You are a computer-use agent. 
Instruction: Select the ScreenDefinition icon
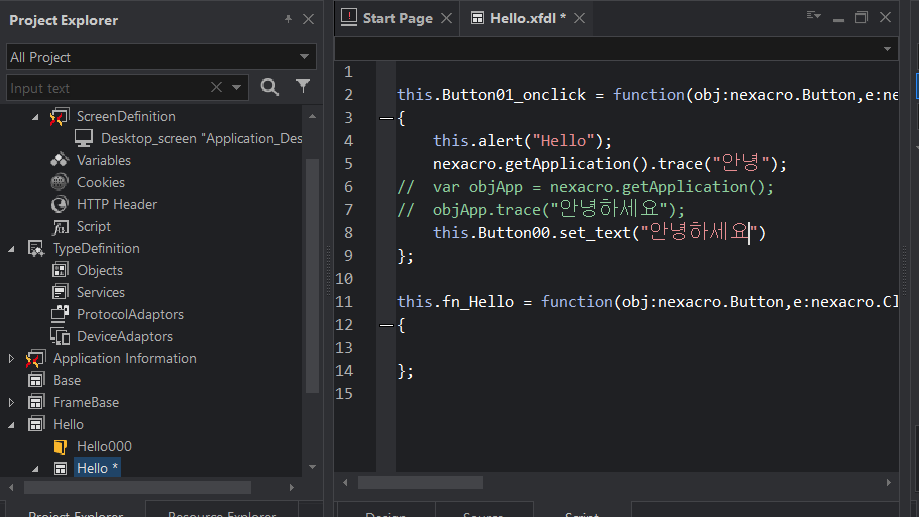pos(59,117)
